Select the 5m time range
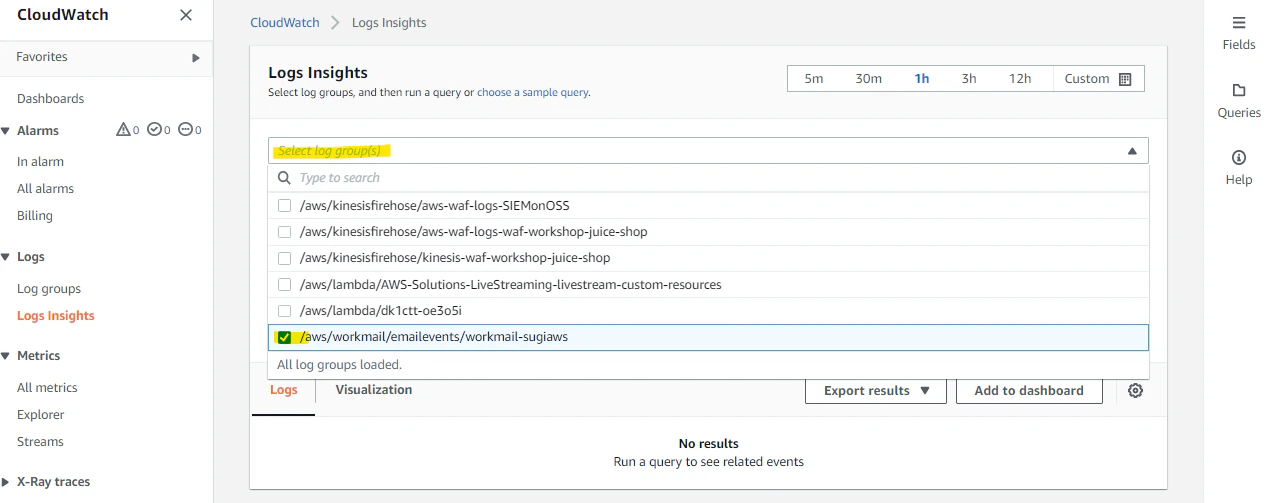The image size is (1271, 503). (x=814, y=79)
